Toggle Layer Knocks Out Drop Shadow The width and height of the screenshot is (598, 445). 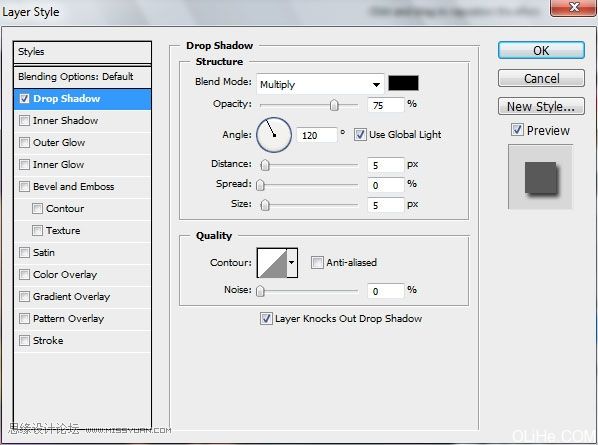point(266,318)
